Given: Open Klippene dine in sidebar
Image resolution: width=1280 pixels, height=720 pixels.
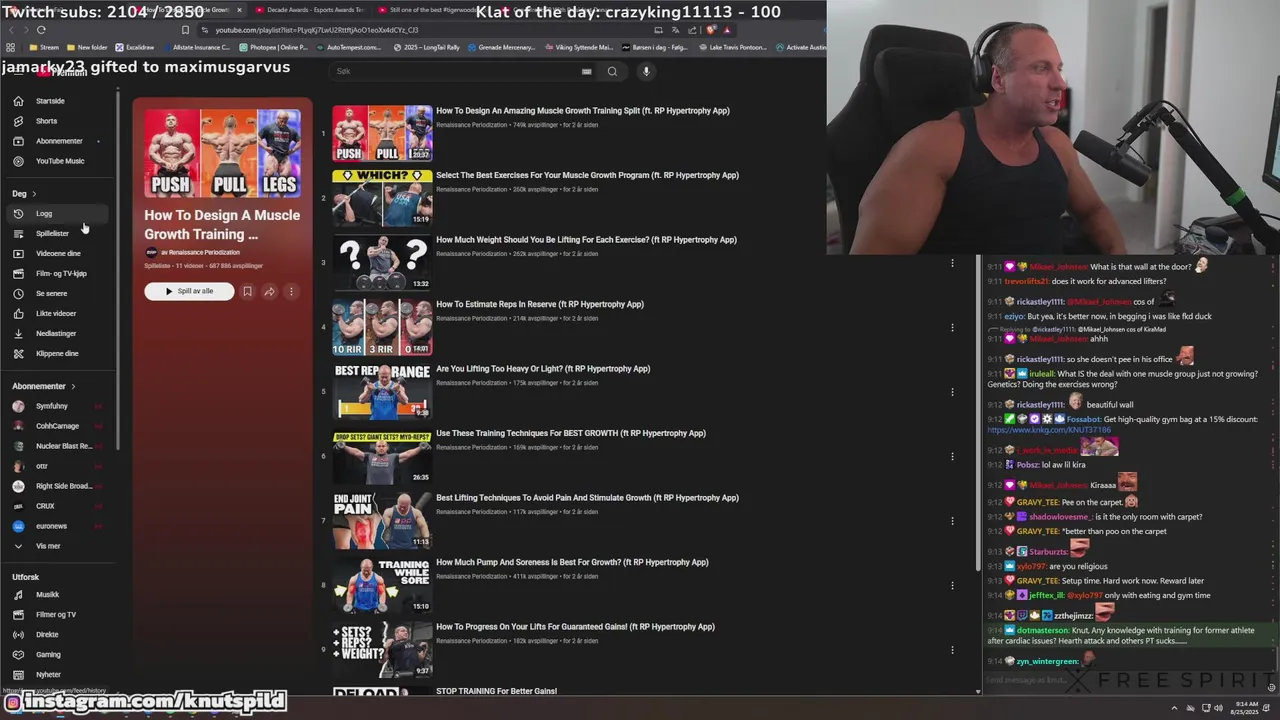Looking at the screenshot, I should click(x=57, y=353).
